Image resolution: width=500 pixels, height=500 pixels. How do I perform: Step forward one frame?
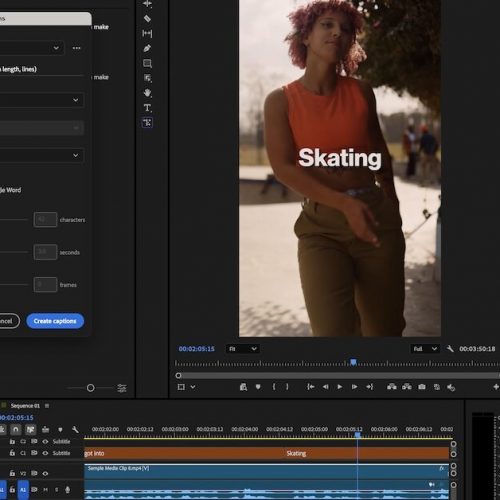coord(354,387)
